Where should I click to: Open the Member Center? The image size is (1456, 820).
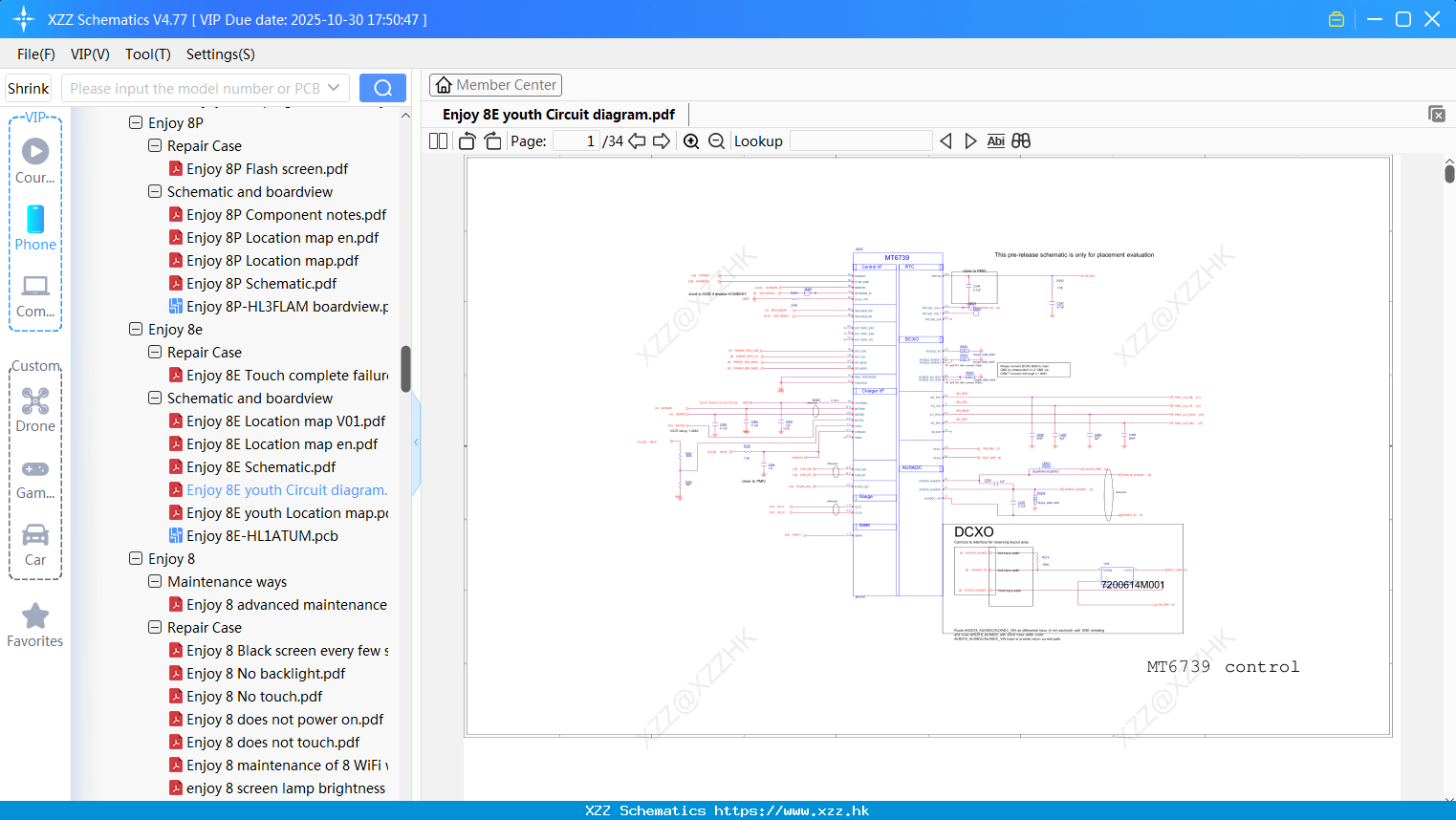point(495,85)
